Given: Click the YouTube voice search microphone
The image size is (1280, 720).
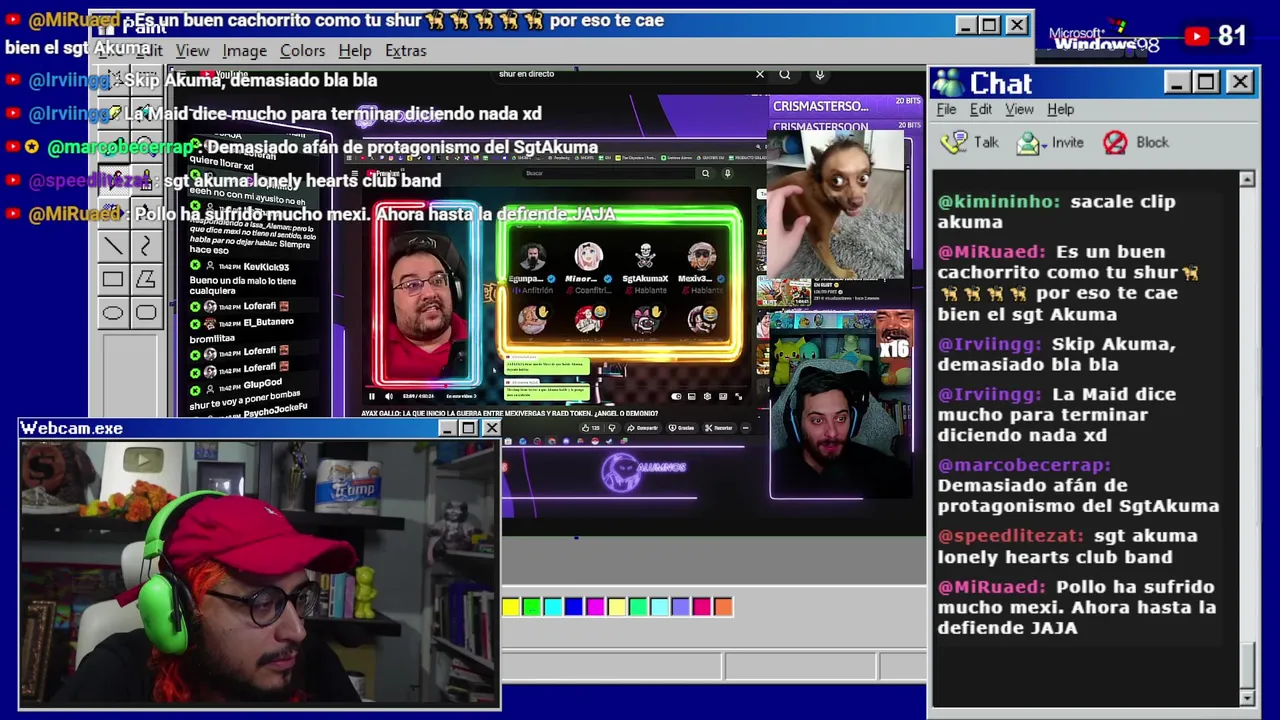Looking at the screenshot, I should tap(819, 74).
